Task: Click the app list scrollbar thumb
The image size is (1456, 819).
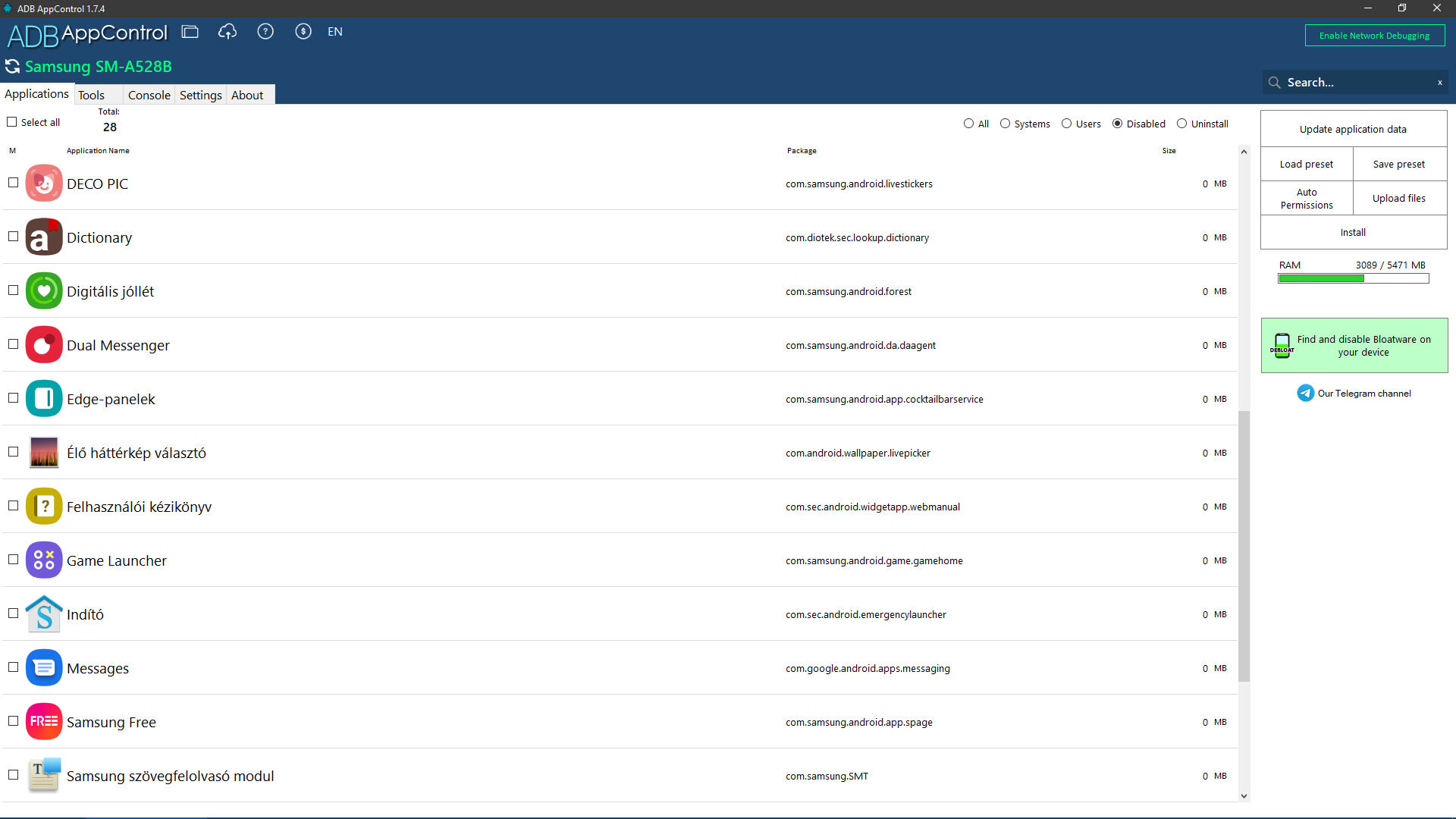Action: point(1244,546)
